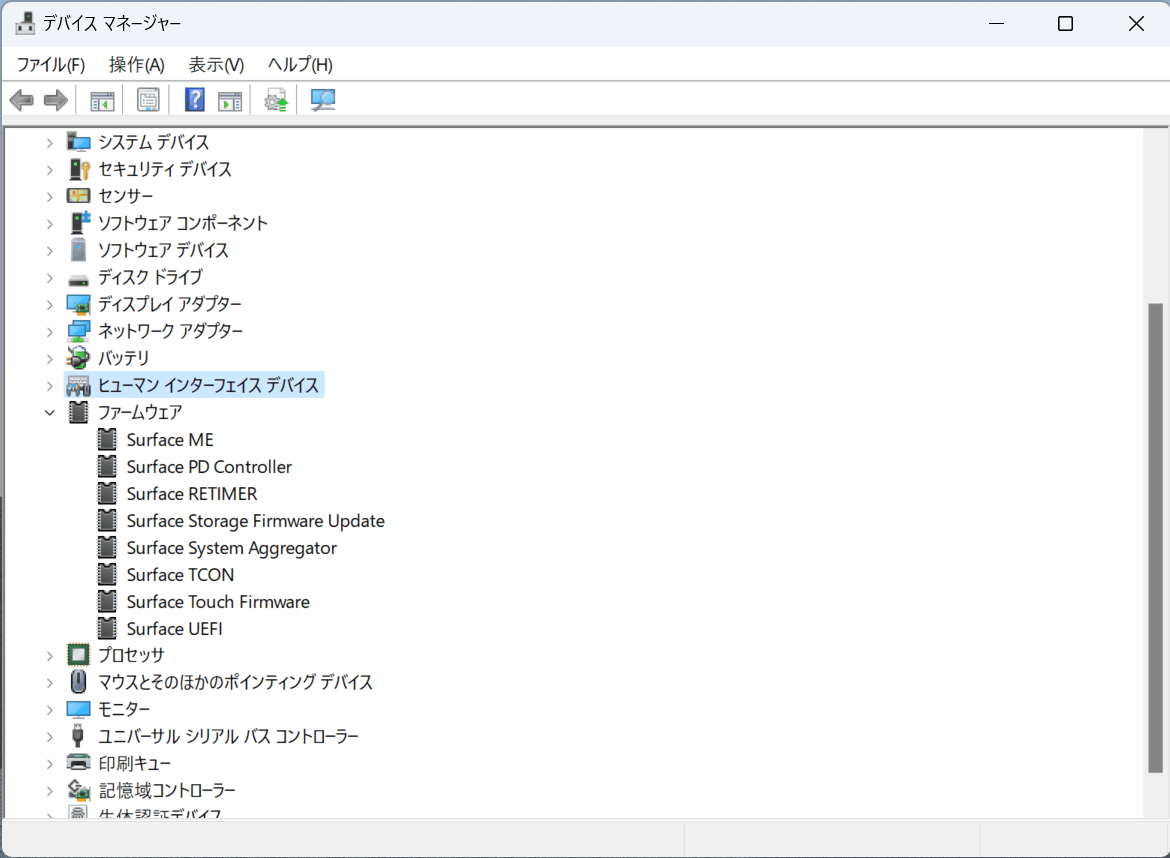
Task: Click the vertical scrollbar thumb
Action: (1155, 538)
